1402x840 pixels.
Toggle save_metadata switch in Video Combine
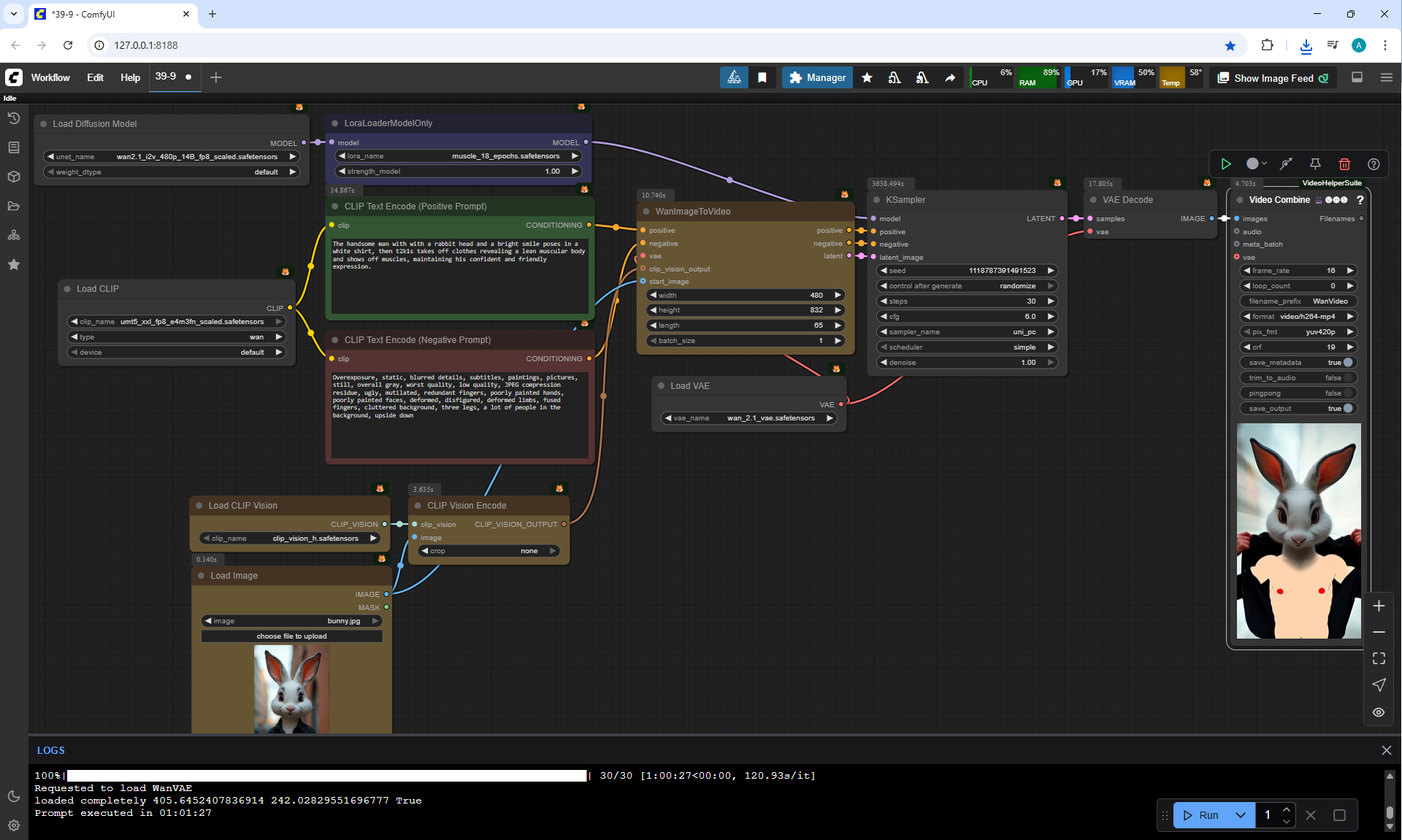1347,363
